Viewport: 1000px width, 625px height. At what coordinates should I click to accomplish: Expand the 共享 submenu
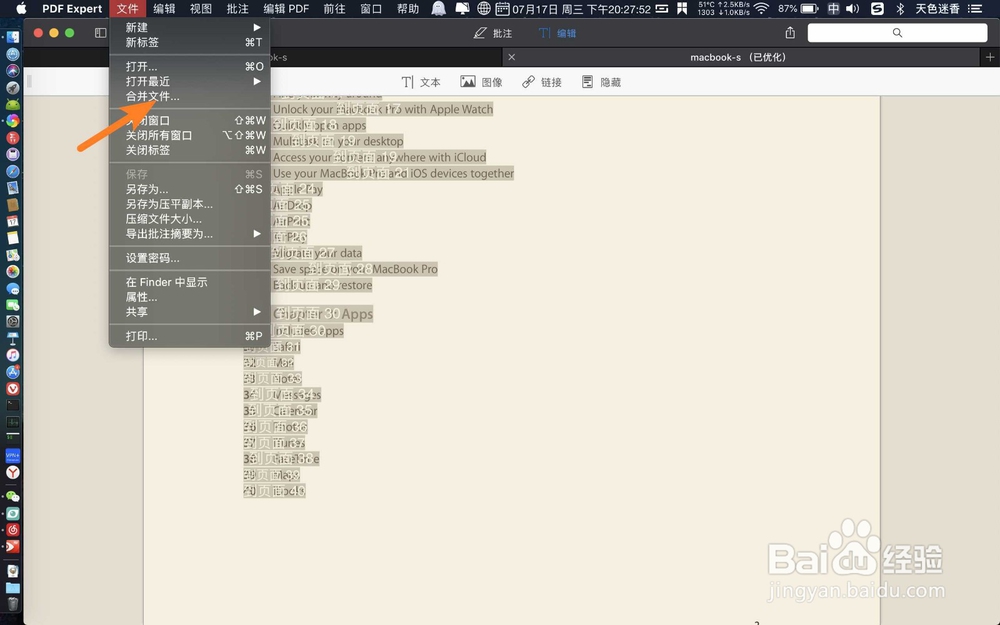190,312
